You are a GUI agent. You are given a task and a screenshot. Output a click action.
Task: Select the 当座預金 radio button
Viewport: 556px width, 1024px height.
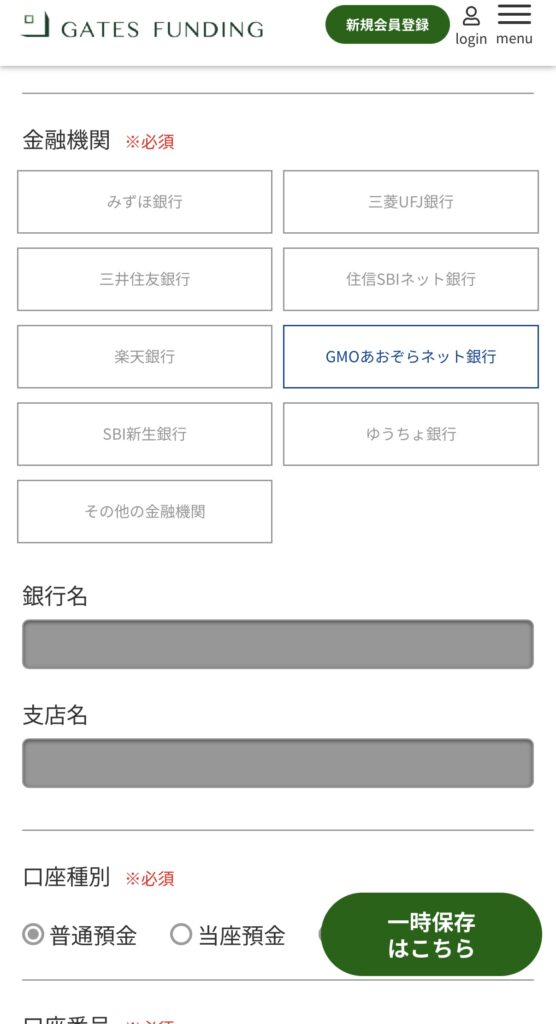coord(181,935)
